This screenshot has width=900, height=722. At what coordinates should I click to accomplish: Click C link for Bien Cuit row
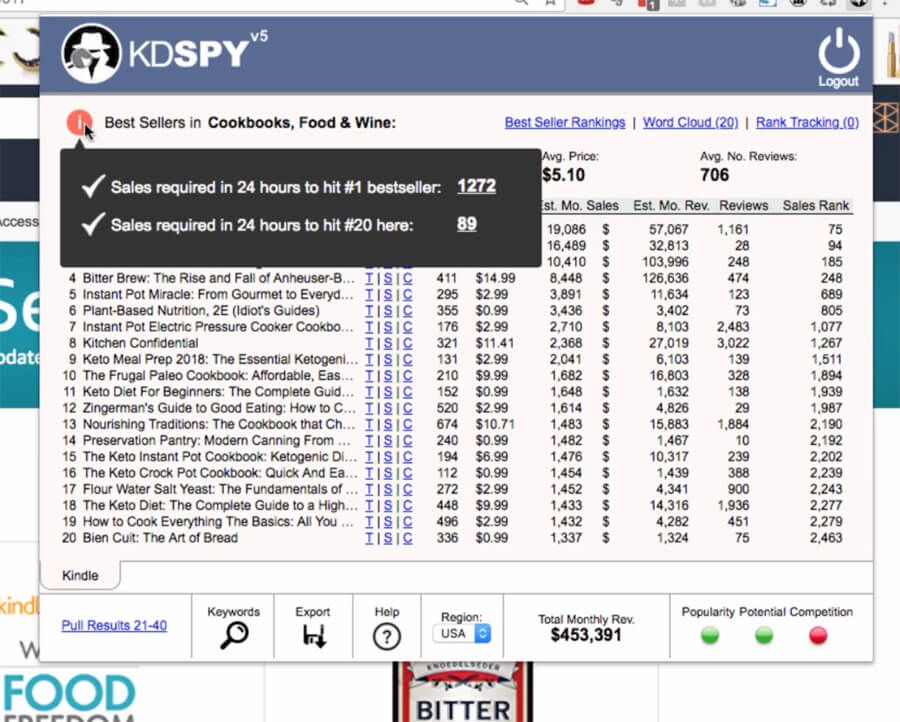point(407,538)
